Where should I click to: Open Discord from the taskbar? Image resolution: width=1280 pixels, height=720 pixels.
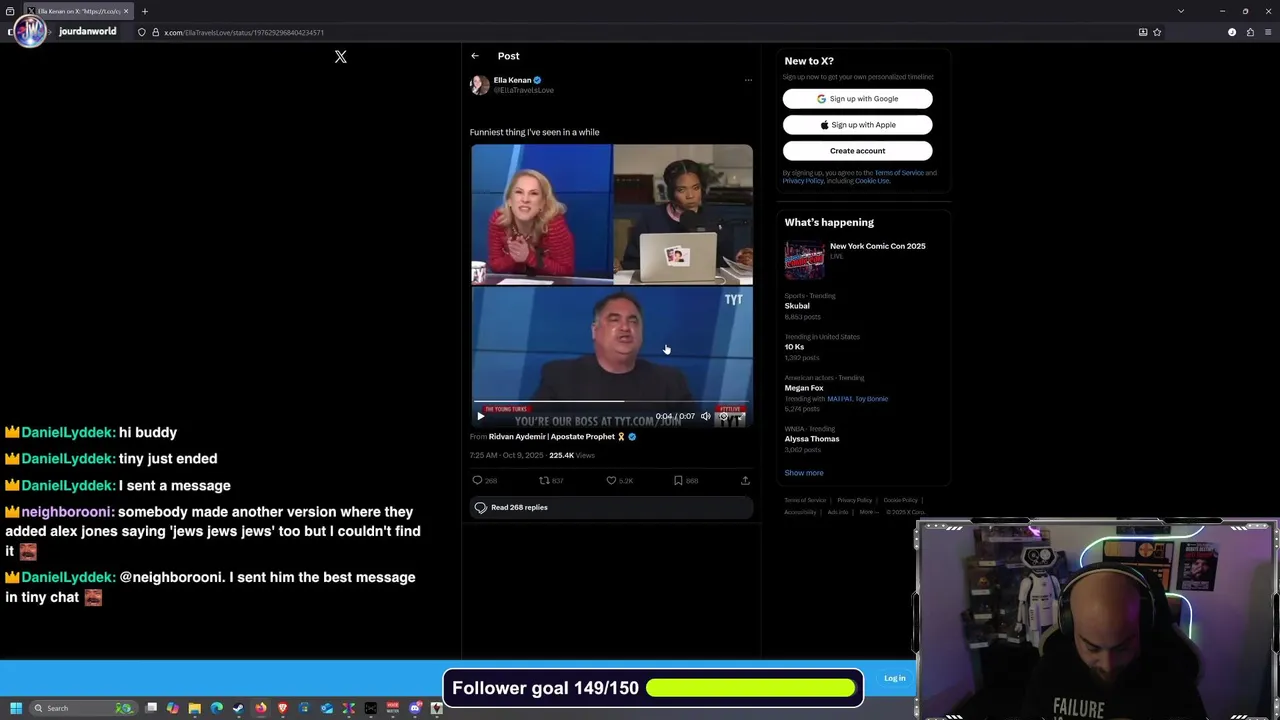pos(415,708)
